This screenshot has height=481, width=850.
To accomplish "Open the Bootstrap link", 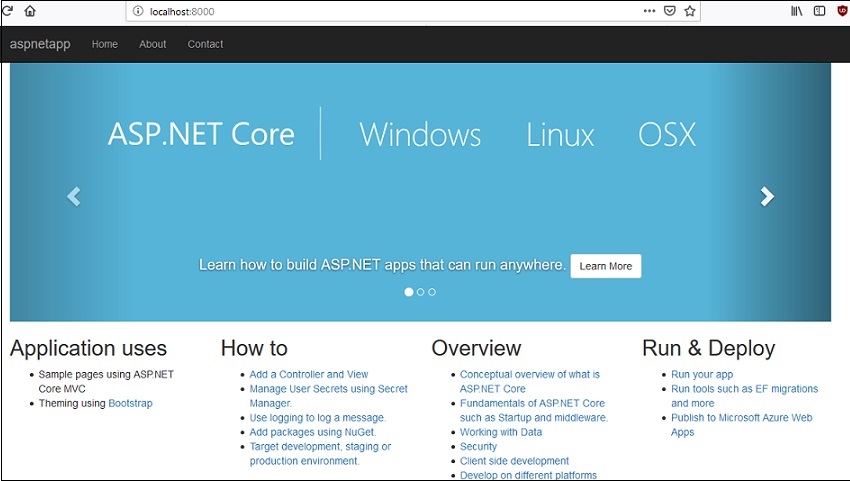I will 130,403.
